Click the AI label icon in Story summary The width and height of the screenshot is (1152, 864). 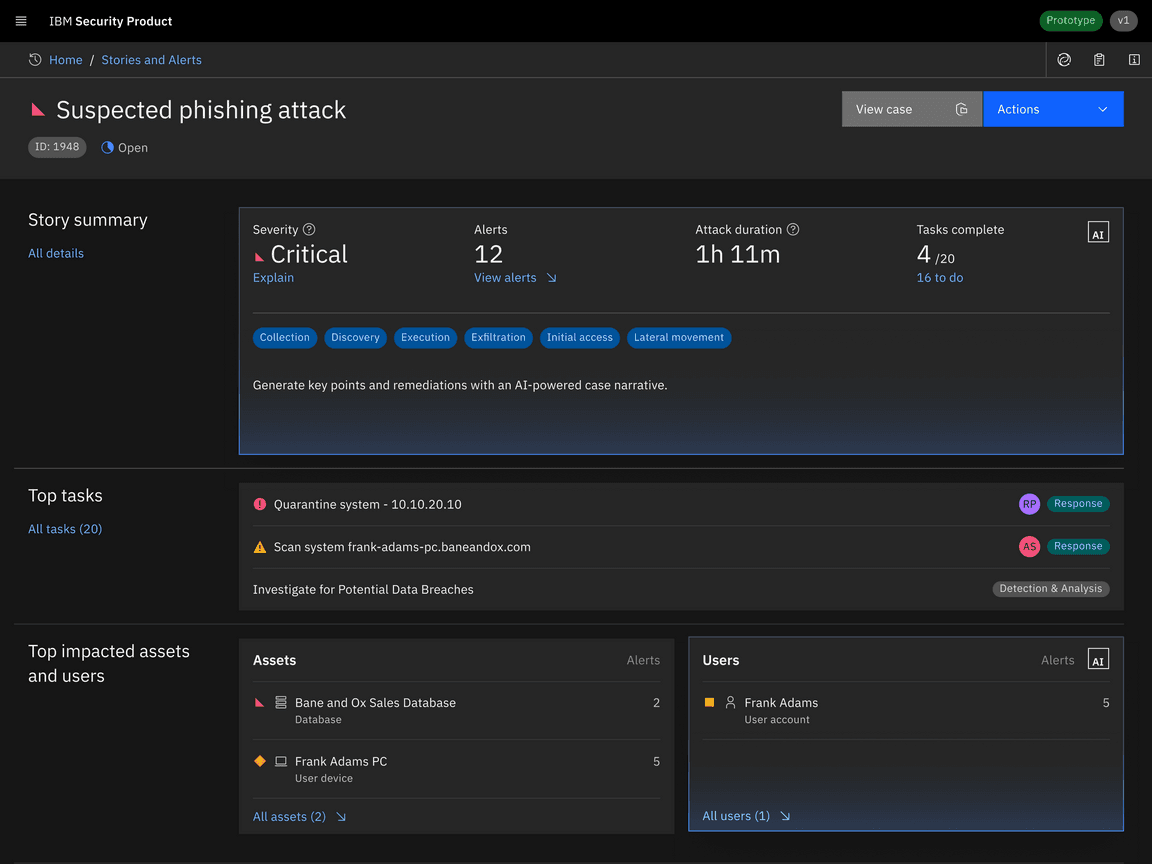point(1098,233)
